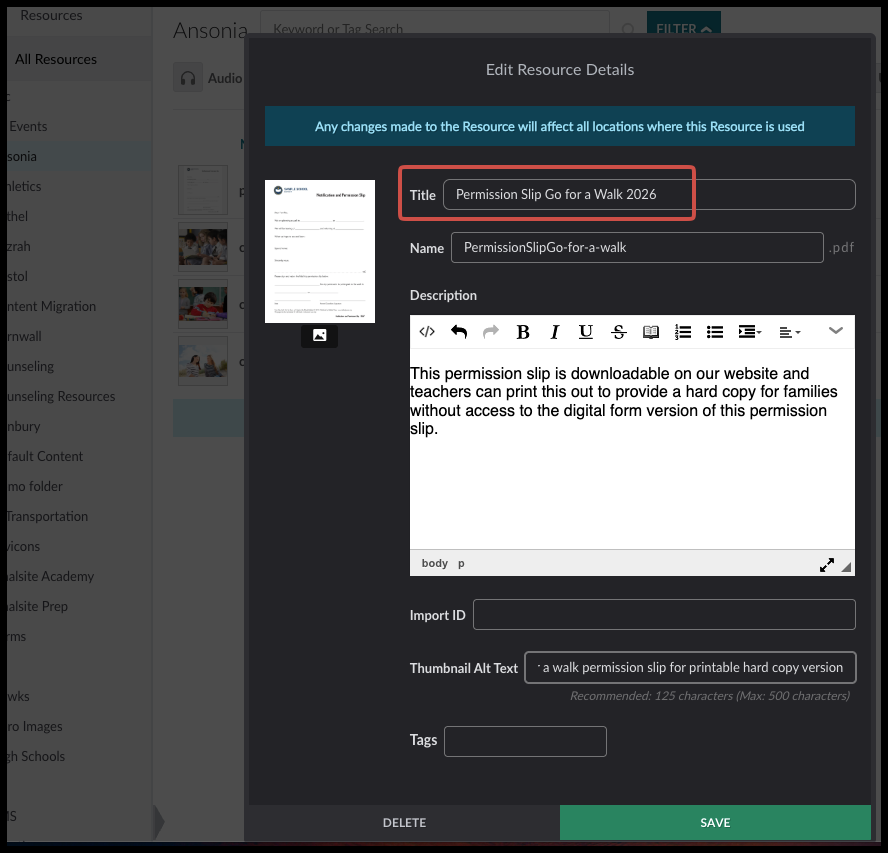
Task: Undo last edit in description editor
Action: coord(459,332)
